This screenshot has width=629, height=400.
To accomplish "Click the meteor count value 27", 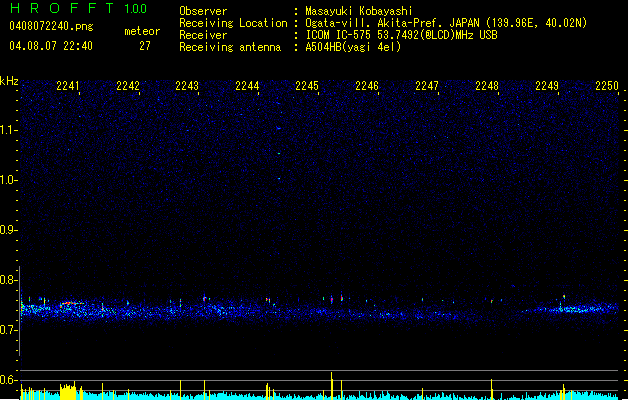I will tap(145, 46).
